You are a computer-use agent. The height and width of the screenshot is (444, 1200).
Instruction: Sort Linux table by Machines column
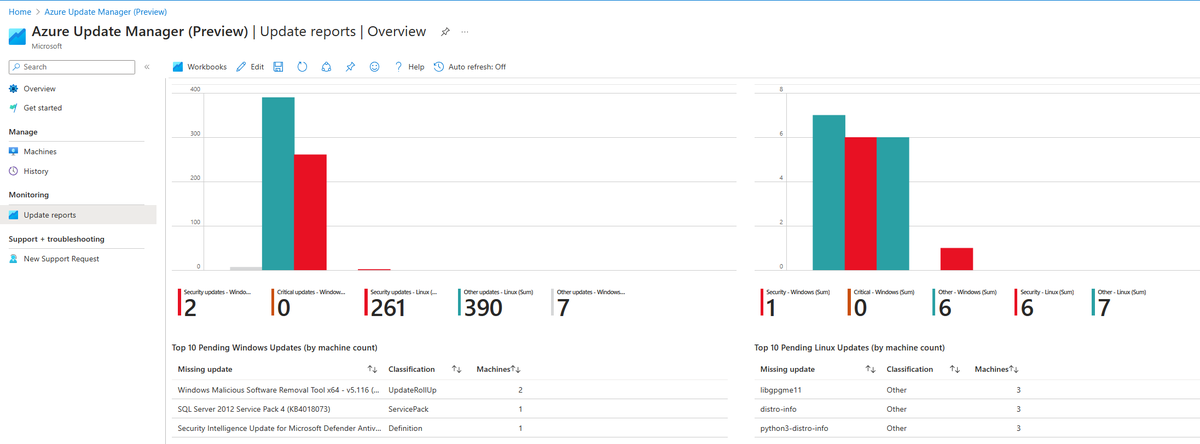(1016, 369)
